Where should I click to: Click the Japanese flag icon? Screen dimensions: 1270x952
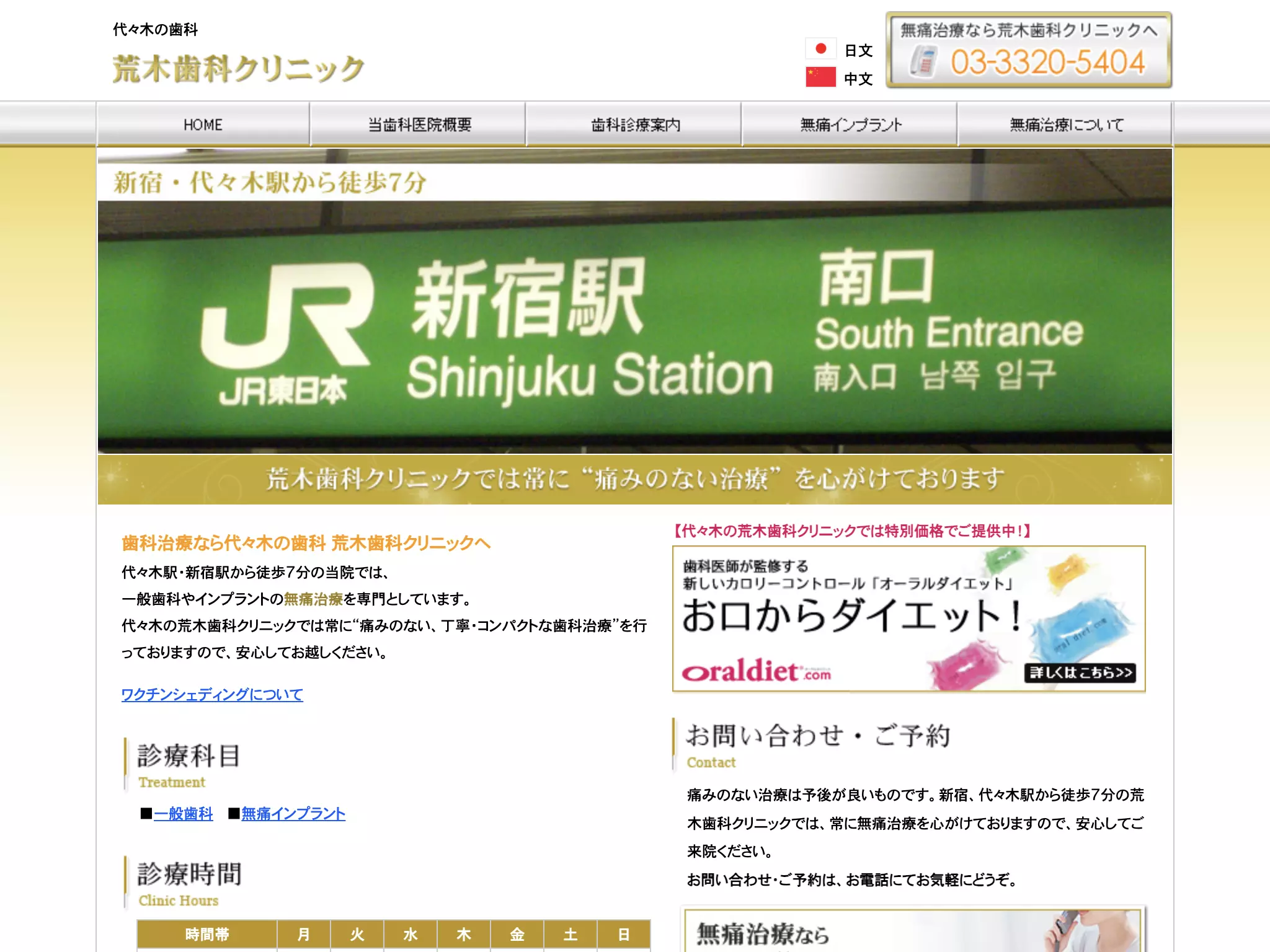tap(820, 49)
